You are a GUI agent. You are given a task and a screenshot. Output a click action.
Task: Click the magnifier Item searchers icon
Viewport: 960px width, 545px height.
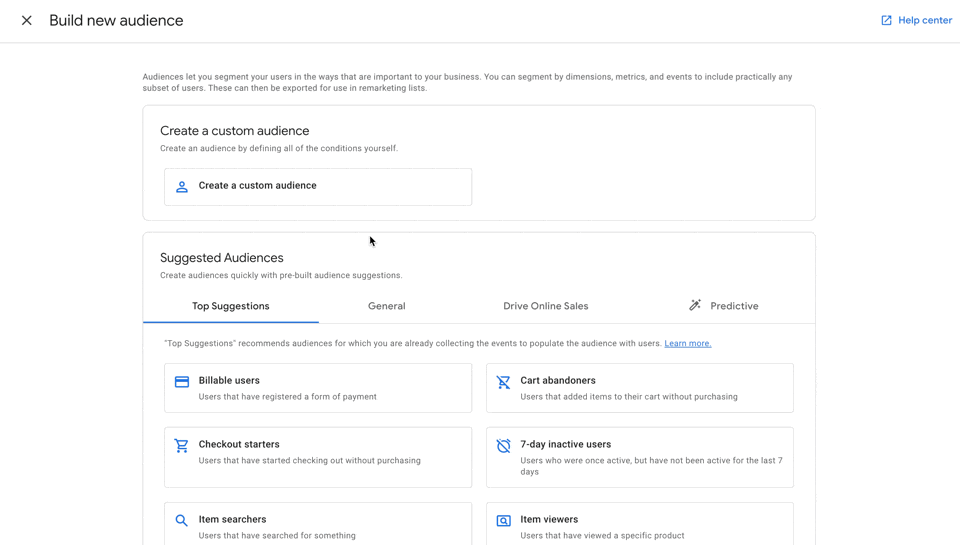(x=182, y=521)
